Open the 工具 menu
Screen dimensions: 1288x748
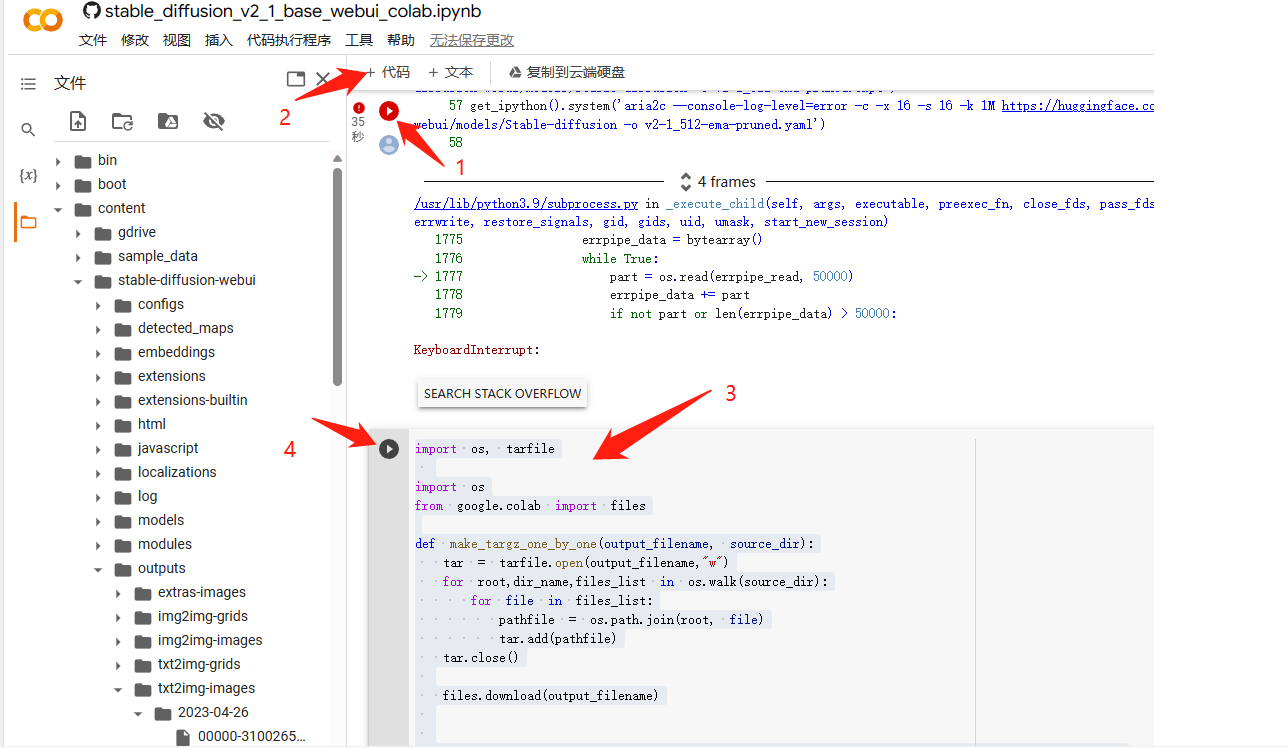pos(359,40)
